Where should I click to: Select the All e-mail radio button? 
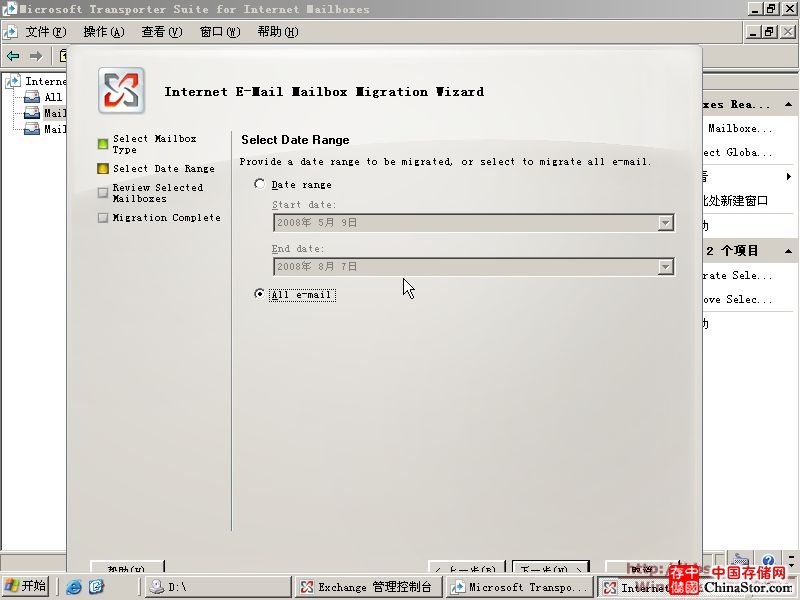click(x=260, y=294)
